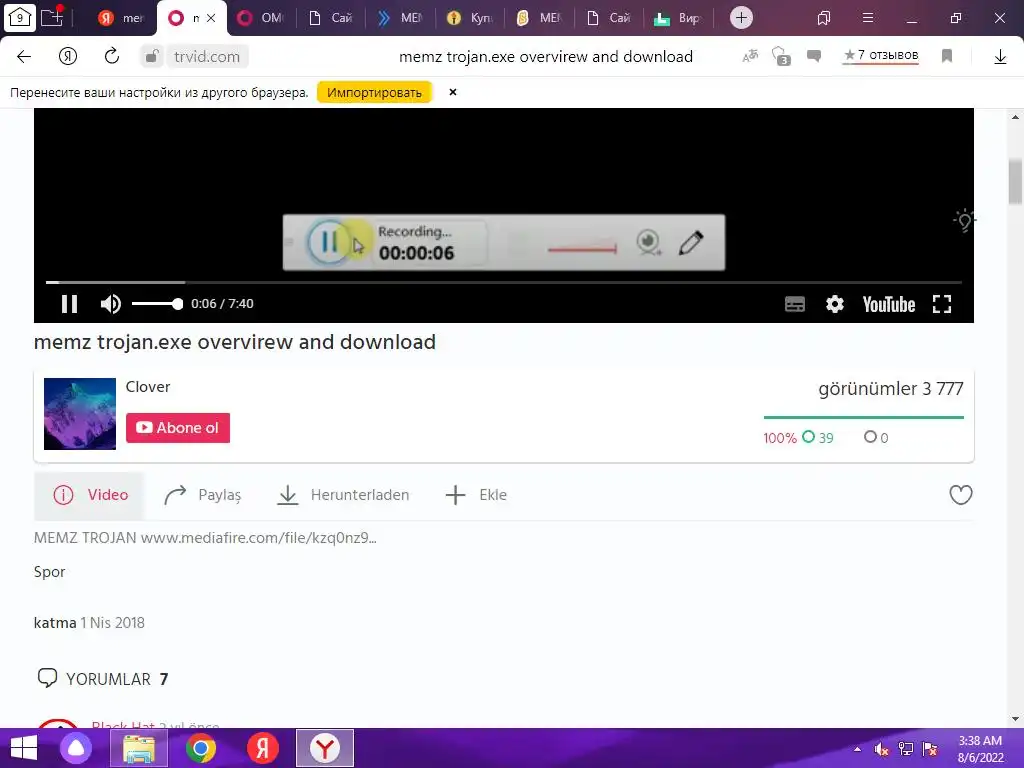The width and height of the screenshot is (1024, 768).
Task: Open Clover channel thumbnail
Action: point(80,413)
